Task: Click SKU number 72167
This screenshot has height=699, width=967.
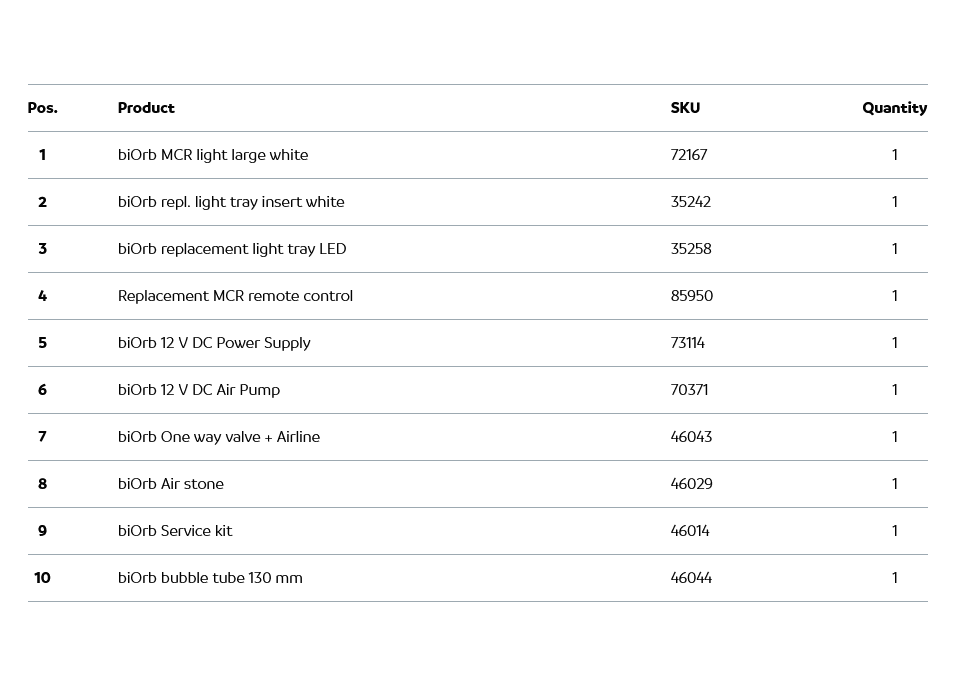Action: click(689, 155)
